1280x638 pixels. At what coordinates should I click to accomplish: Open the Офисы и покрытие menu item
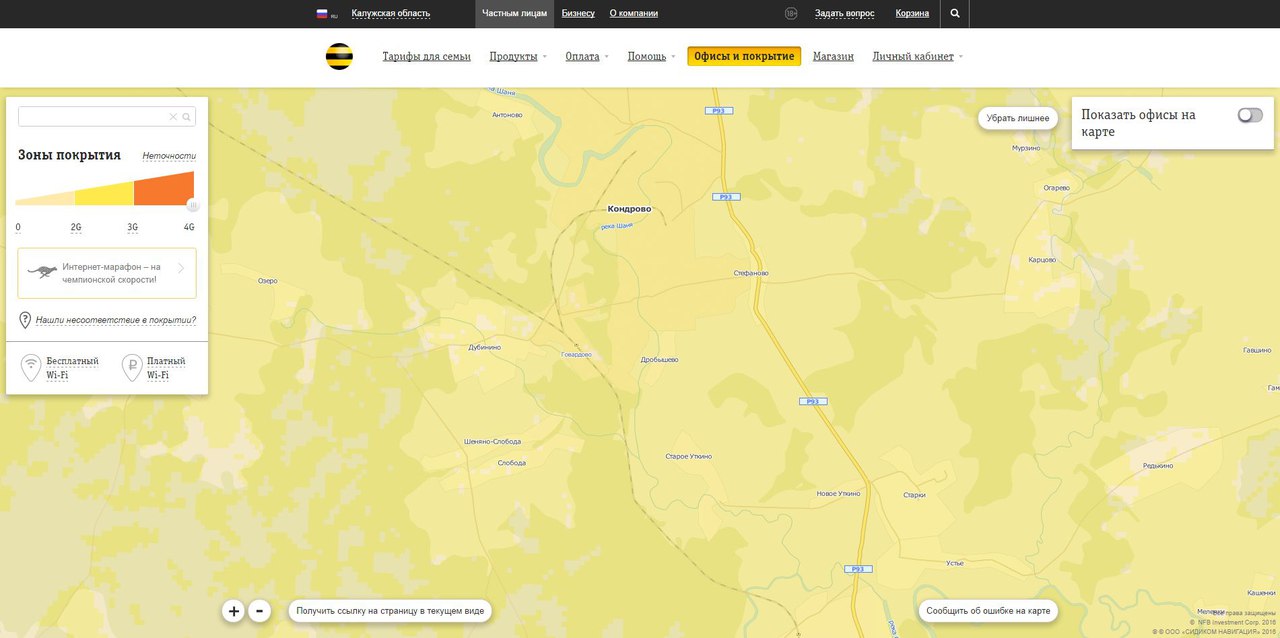point(744,56)
